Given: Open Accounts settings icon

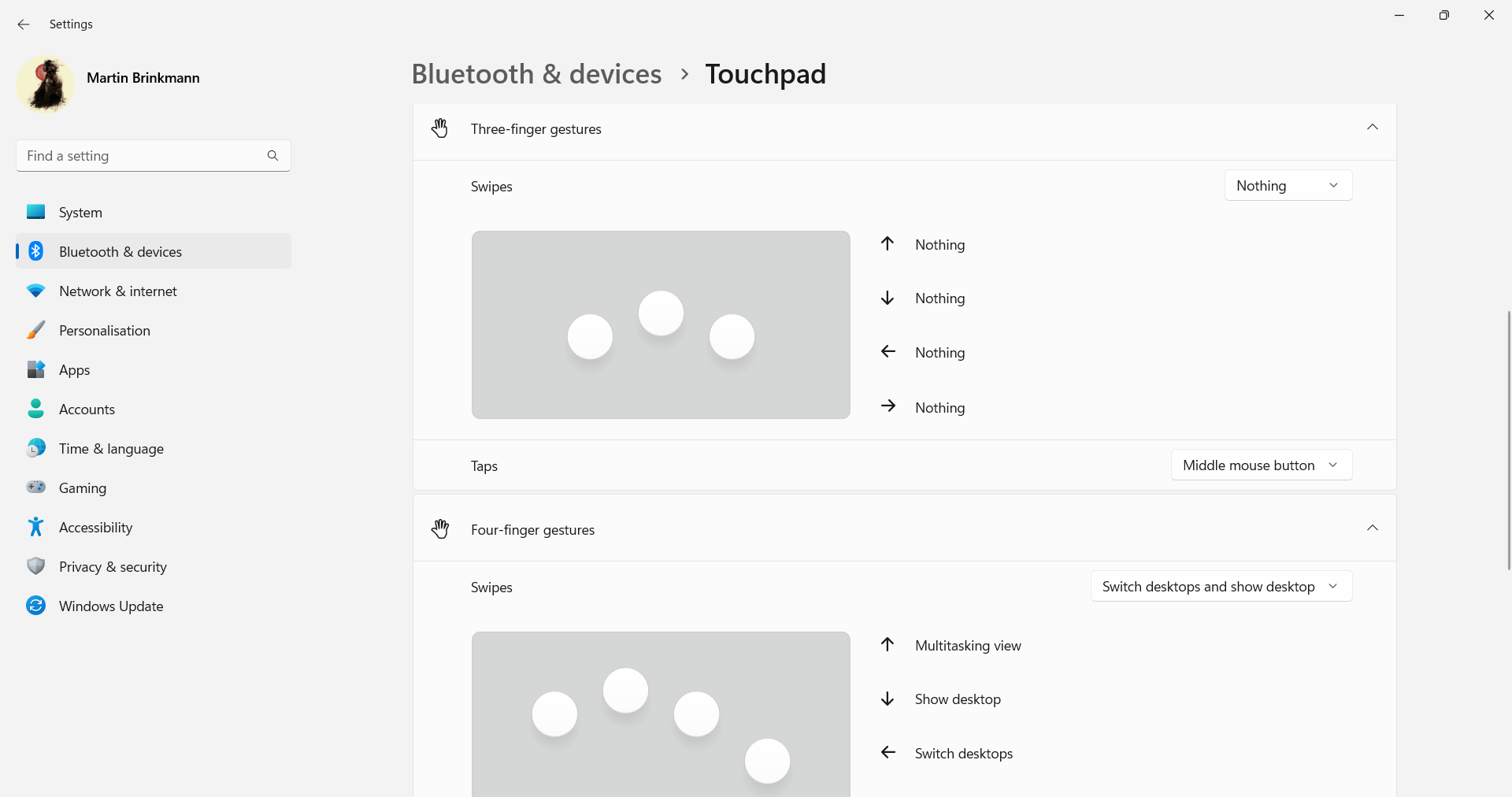Looking at the screenshot, I should 35,409.
